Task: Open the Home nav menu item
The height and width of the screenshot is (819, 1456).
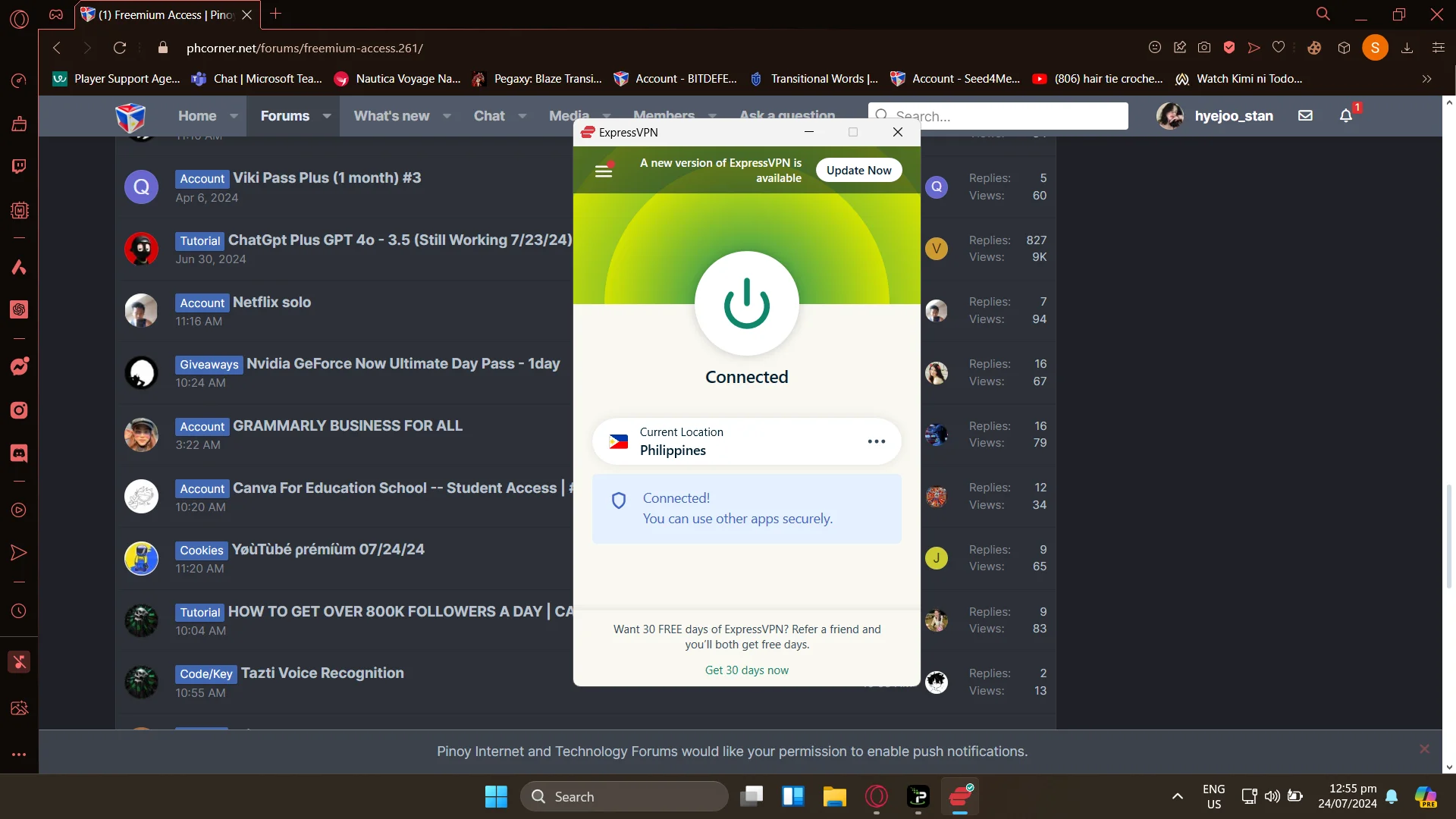Action: pos(197,116)
